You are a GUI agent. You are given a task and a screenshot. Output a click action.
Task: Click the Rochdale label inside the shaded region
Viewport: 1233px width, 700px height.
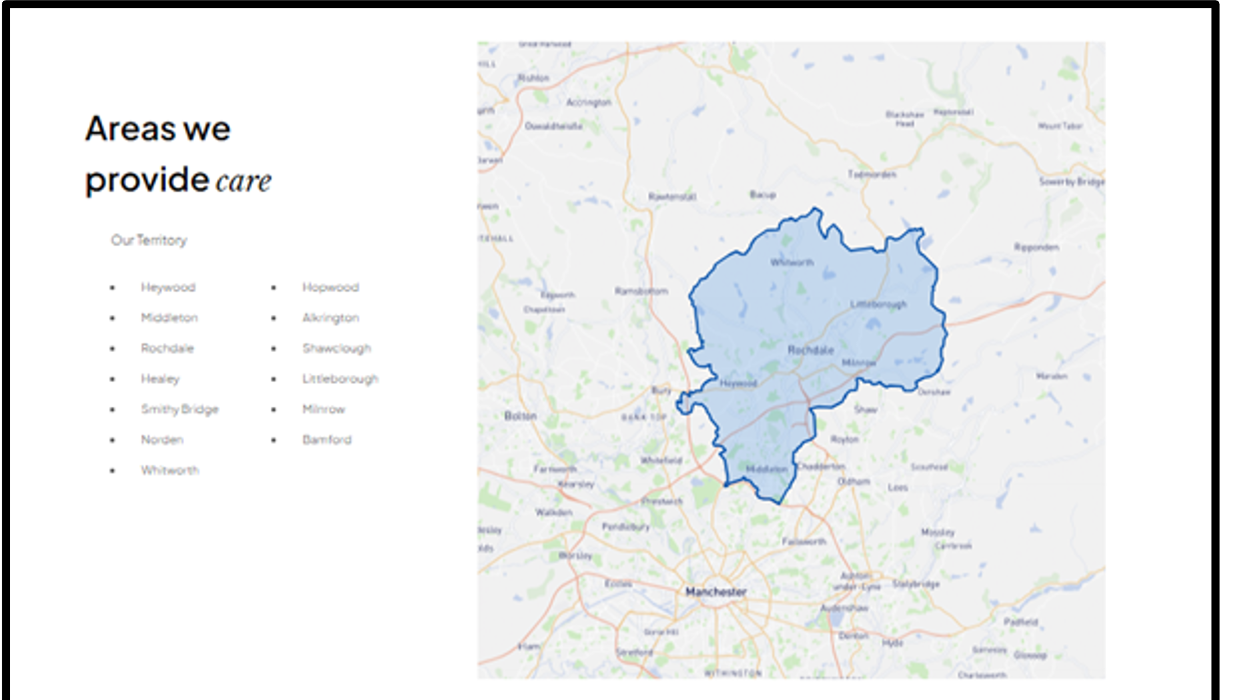(x=810, y=350)
